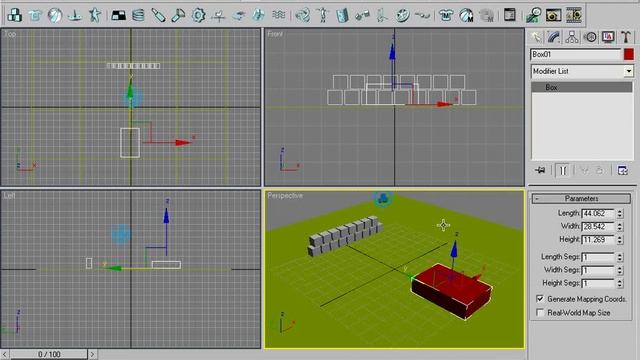Click the Height spinner arrows
This screenshot has height=360, width=640.
pyautogui.click(x=620, y=240)
